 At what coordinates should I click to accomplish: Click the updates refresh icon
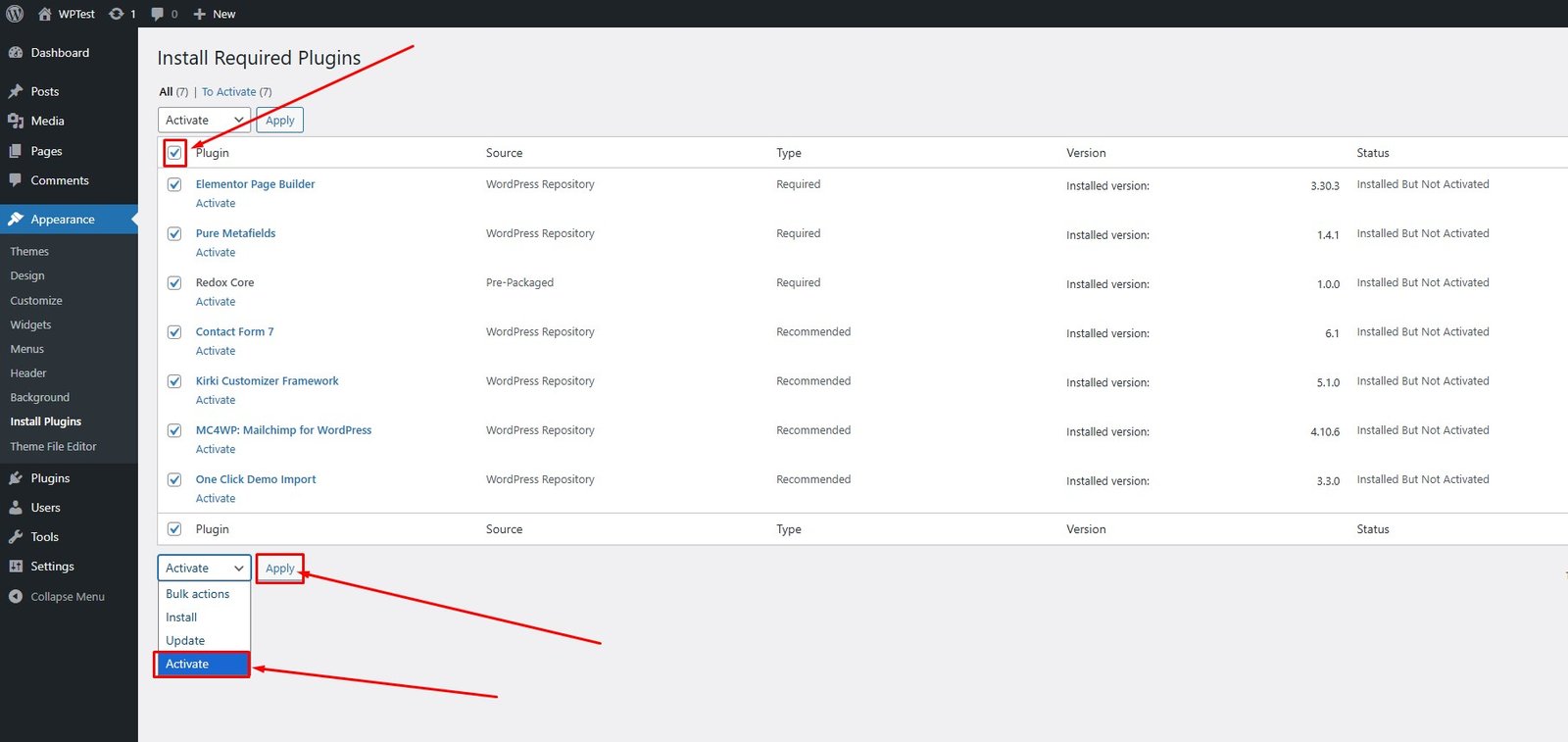(116, 14)
